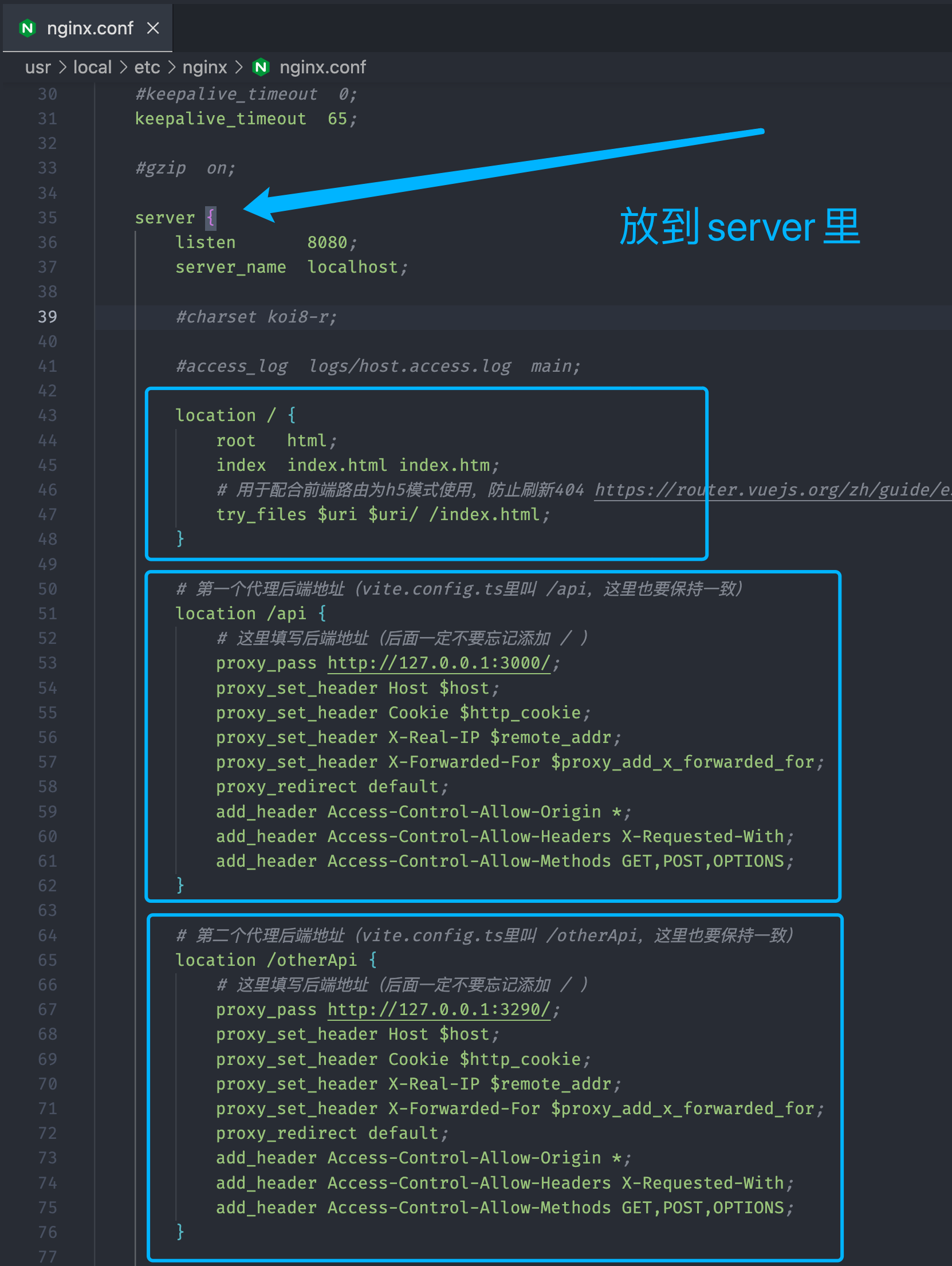Click 'proxy_set_header Host $host;' on line 68

click(357, 1034)
